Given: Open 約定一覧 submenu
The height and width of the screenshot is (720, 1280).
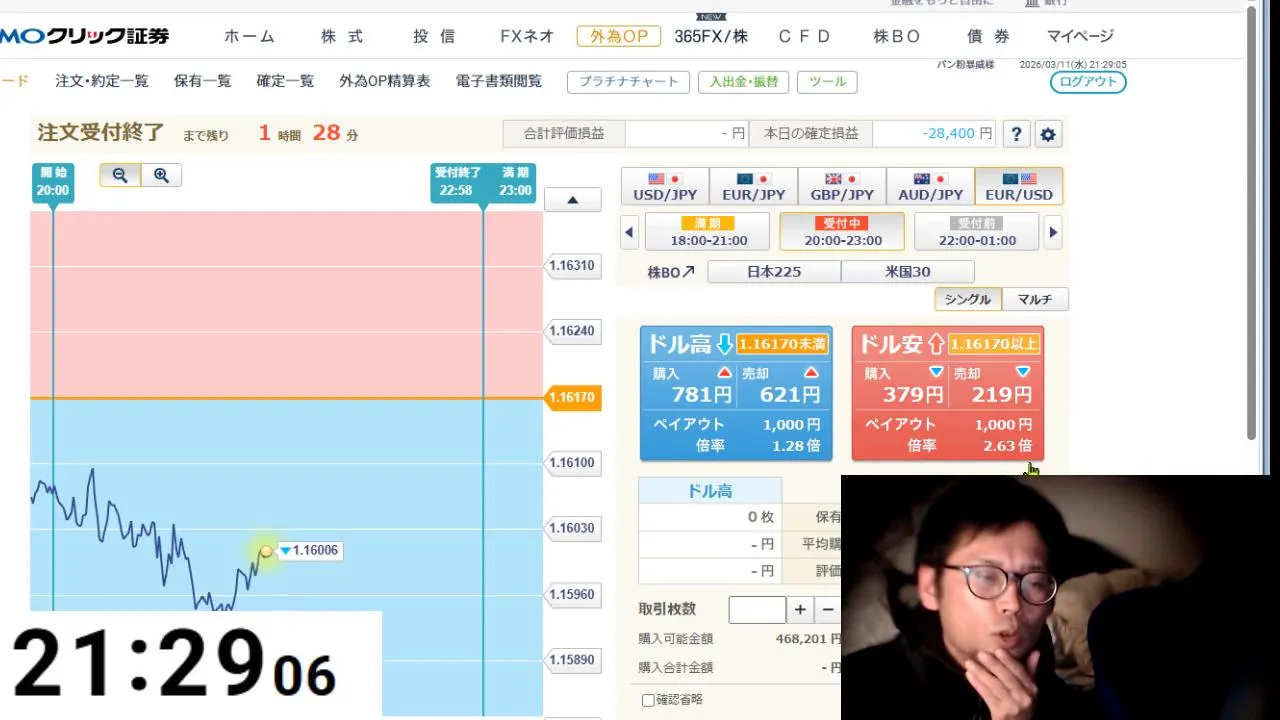Looking at the screenshot, I should point(285,81).
